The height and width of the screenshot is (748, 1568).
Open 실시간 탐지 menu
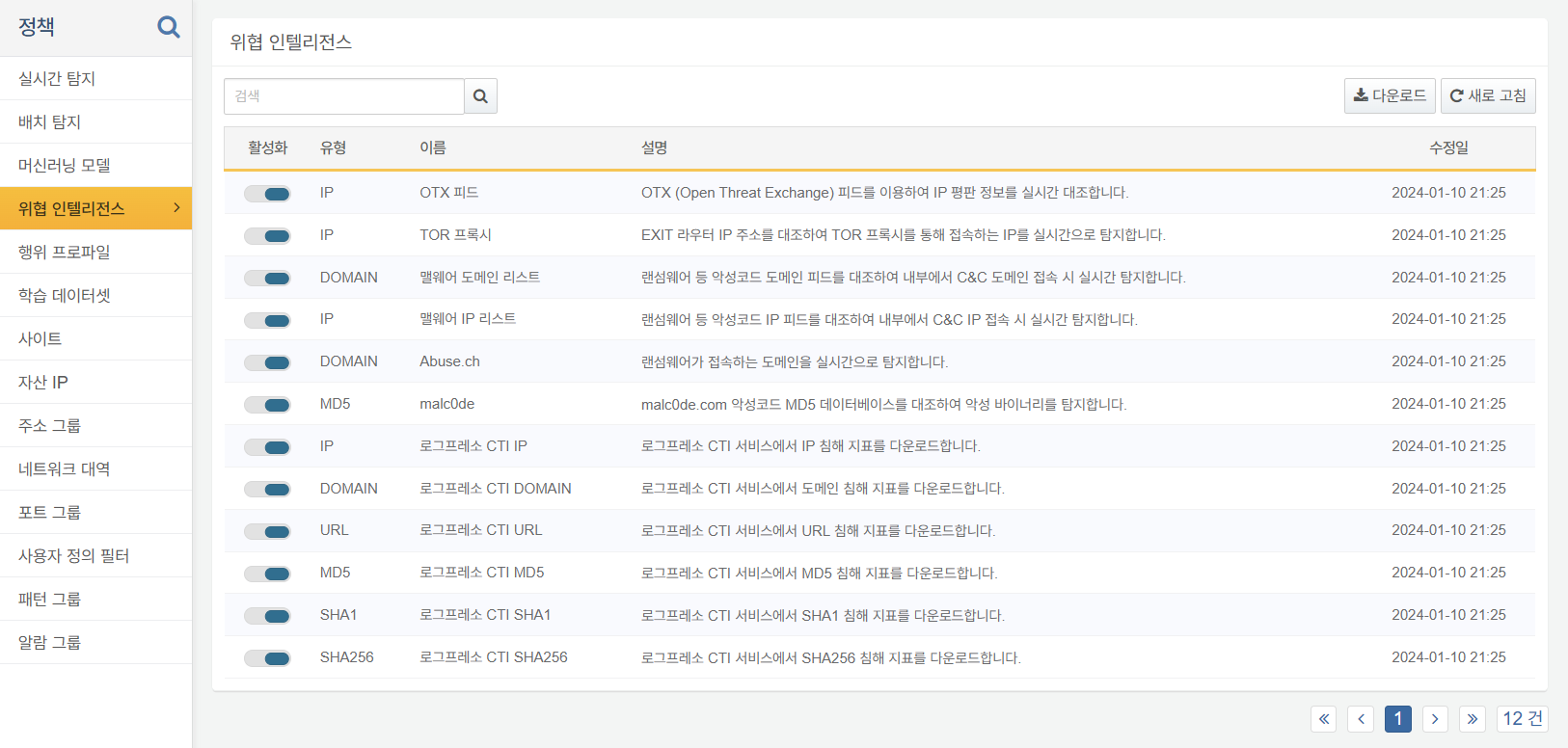[x=95, y=78]
